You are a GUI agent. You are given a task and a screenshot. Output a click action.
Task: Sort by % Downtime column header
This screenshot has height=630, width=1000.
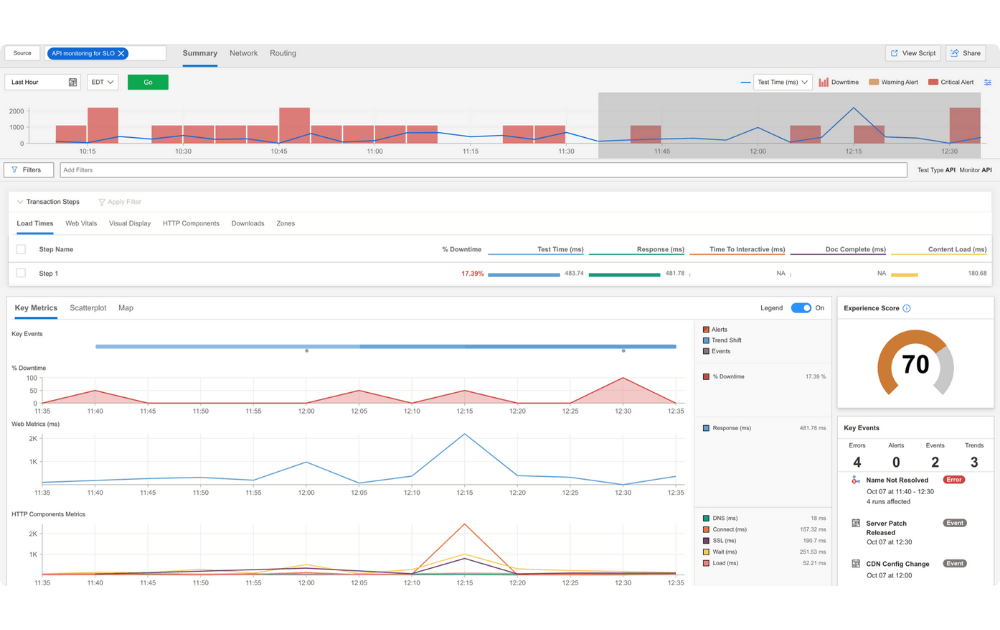pos(462,249)
